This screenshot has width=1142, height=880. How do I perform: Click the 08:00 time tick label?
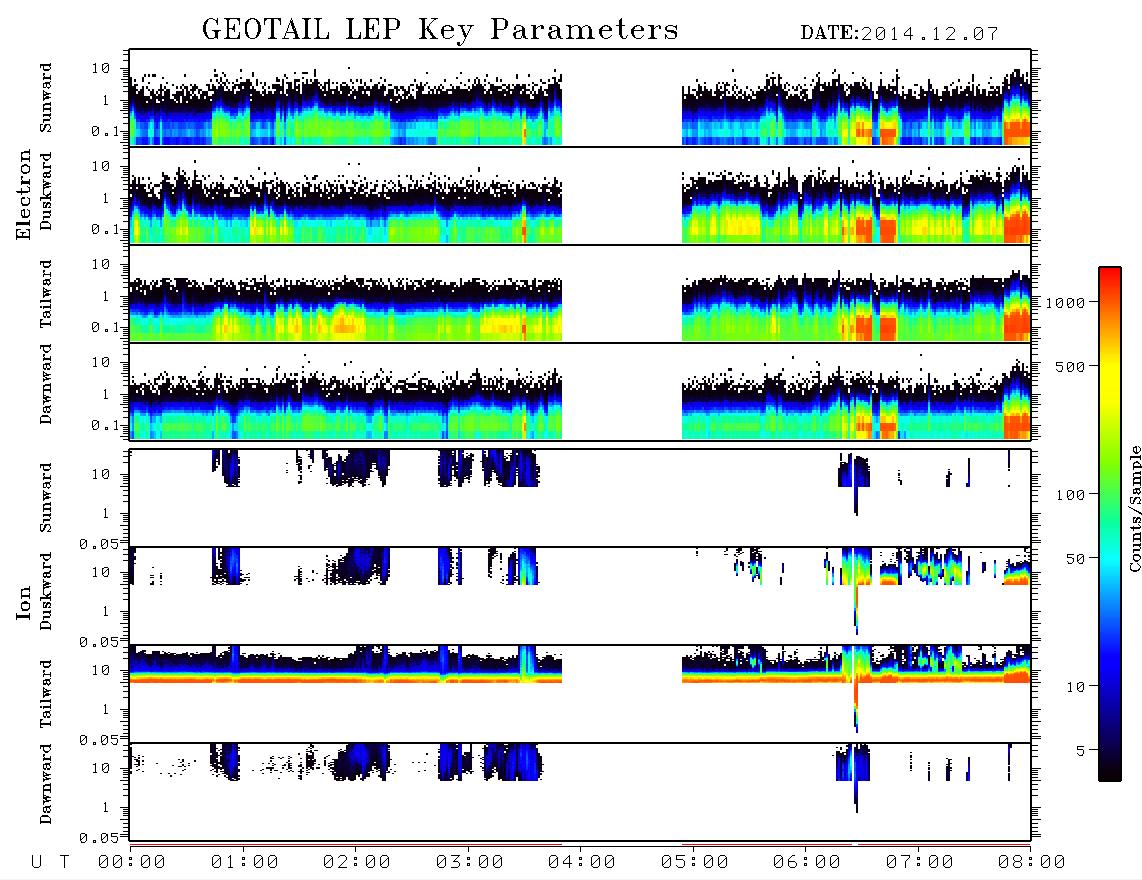tap(1031, 863)
